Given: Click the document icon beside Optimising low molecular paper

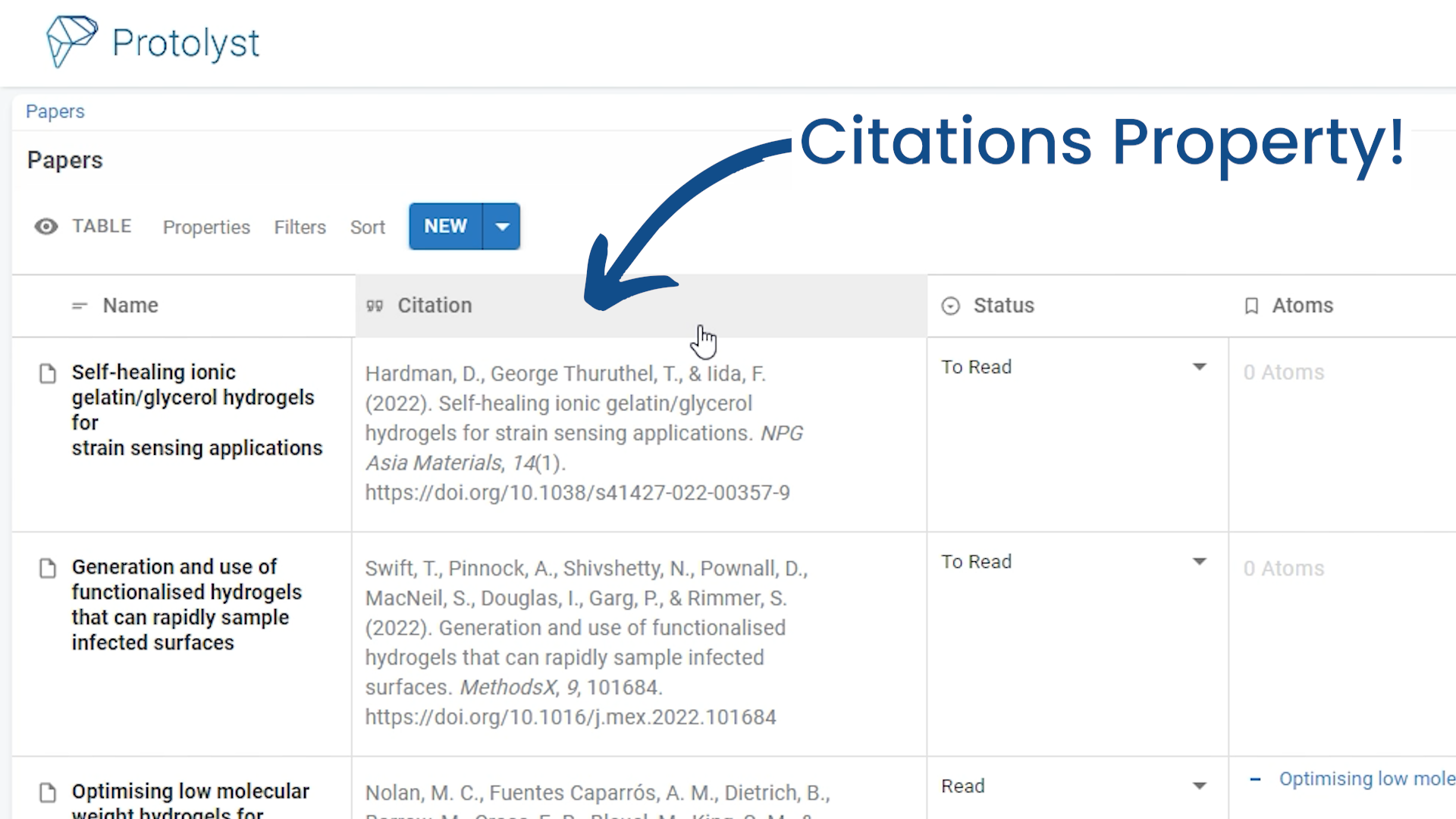Looking at the screenshot, I should (48, 792).
